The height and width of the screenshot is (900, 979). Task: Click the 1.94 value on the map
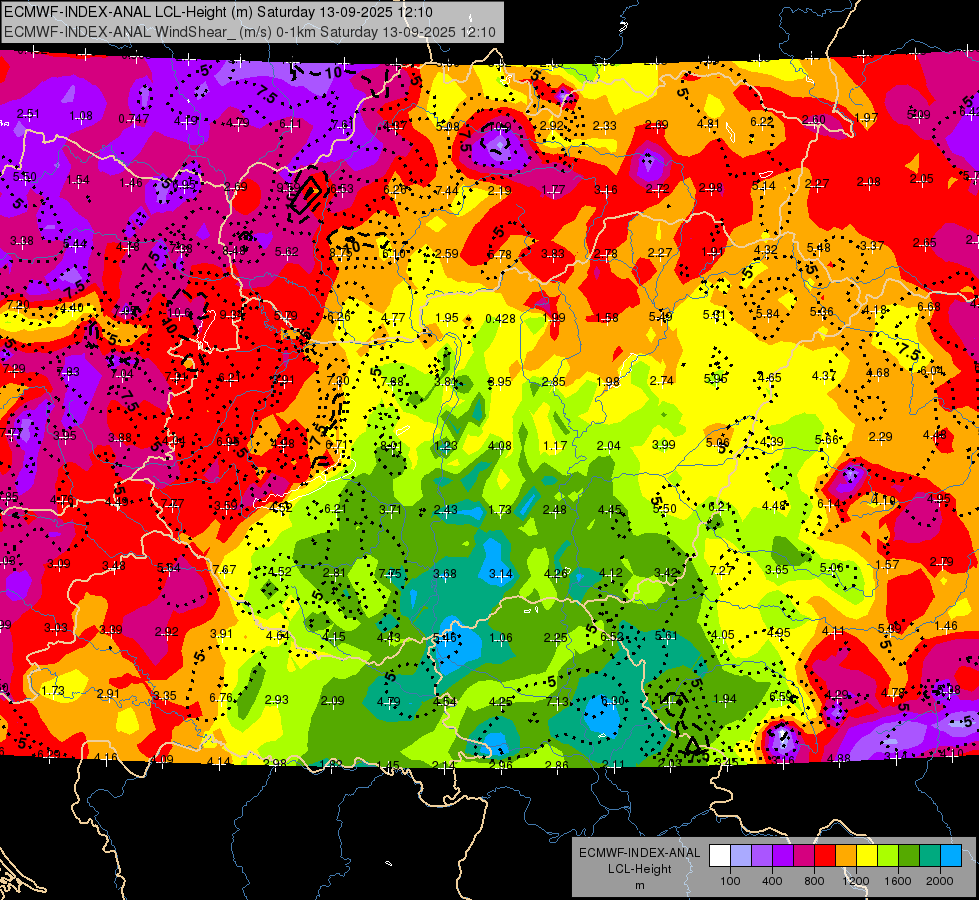pos(725,699)
